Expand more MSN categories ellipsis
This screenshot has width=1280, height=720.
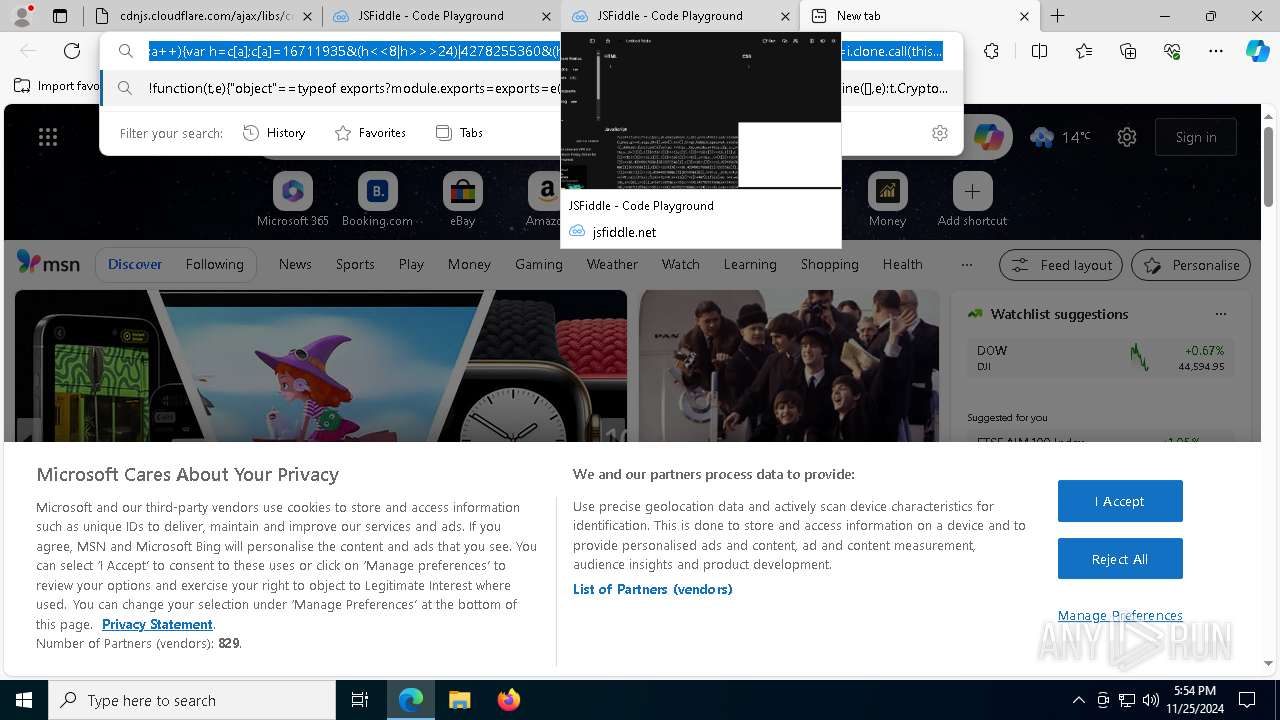pos(966,264)
